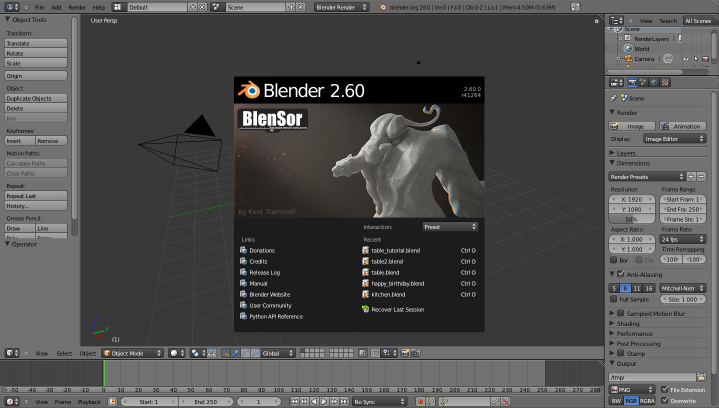Open the Render properties camera tab icon
This screenshot has height=408, width=719.
[x=632, y=83]
